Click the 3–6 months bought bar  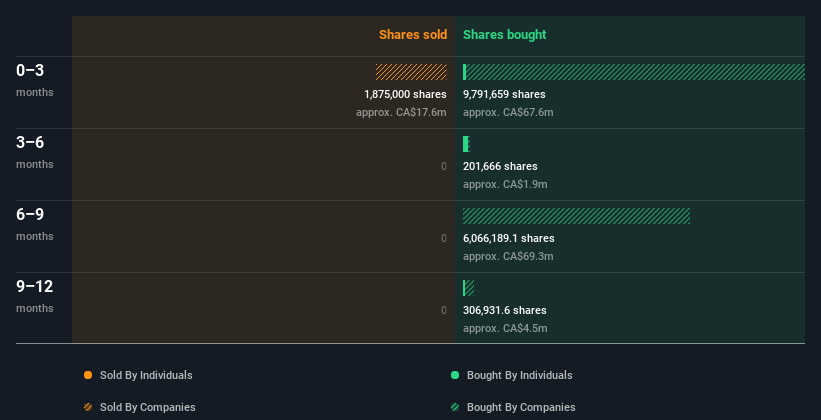[466, 144]
